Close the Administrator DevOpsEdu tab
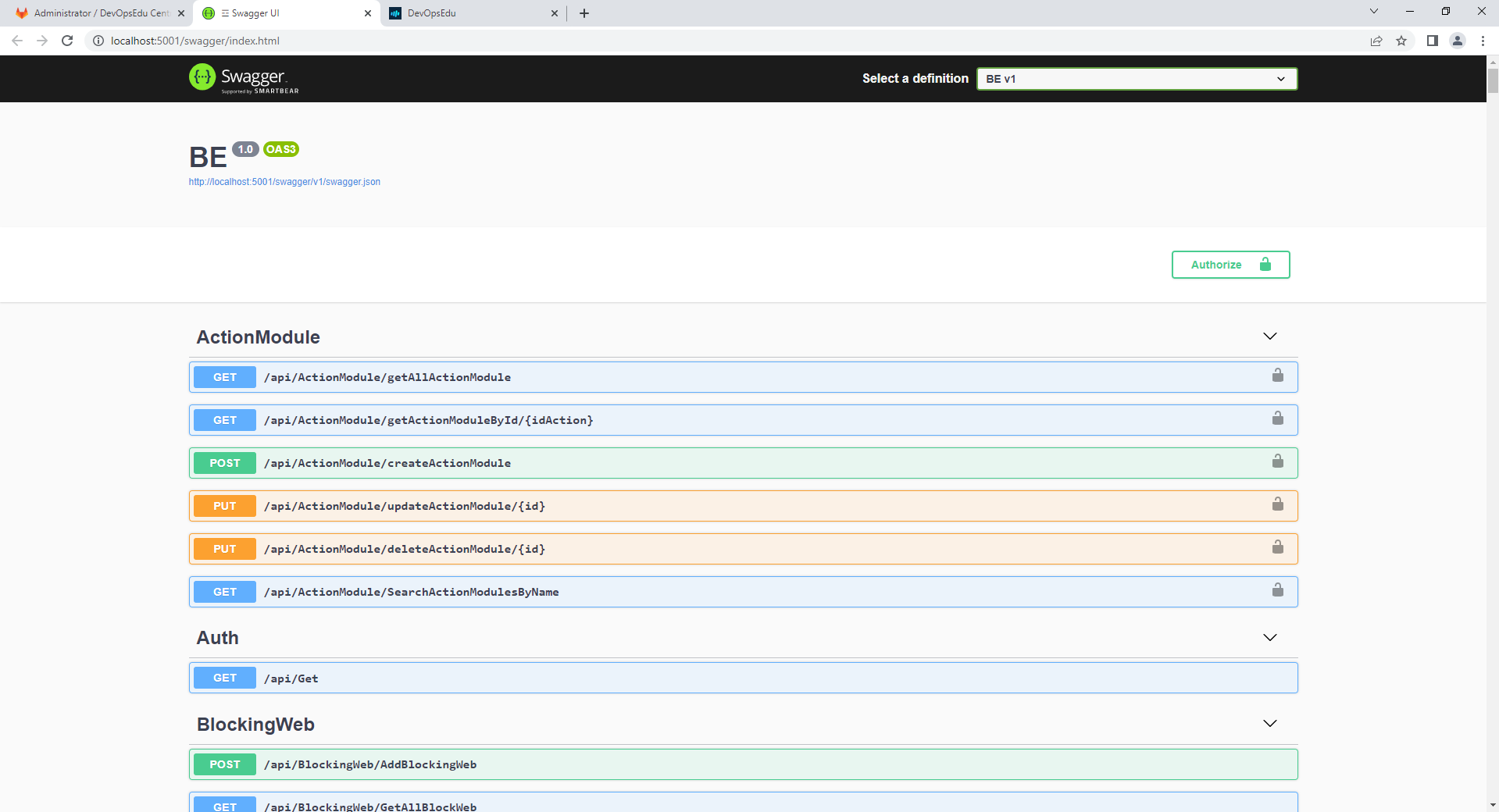Screen dimensions: 1499x812 (181, 13)
